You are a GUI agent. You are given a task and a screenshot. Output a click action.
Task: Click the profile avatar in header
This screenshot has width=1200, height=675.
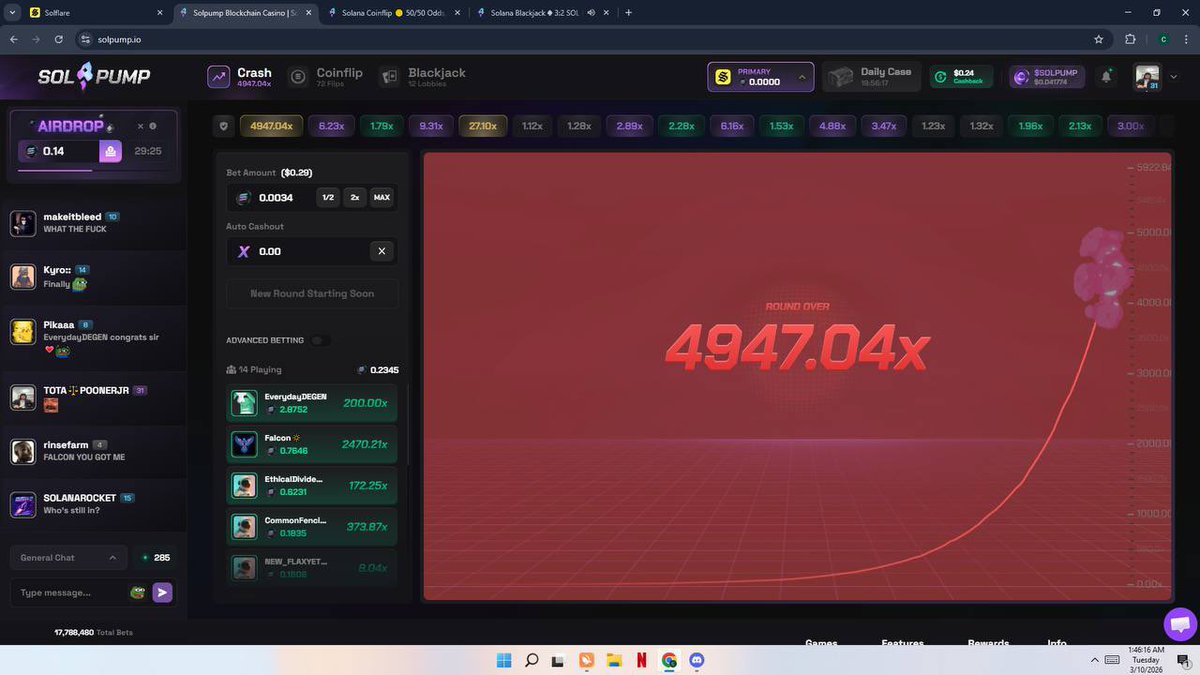[1146, 76]
